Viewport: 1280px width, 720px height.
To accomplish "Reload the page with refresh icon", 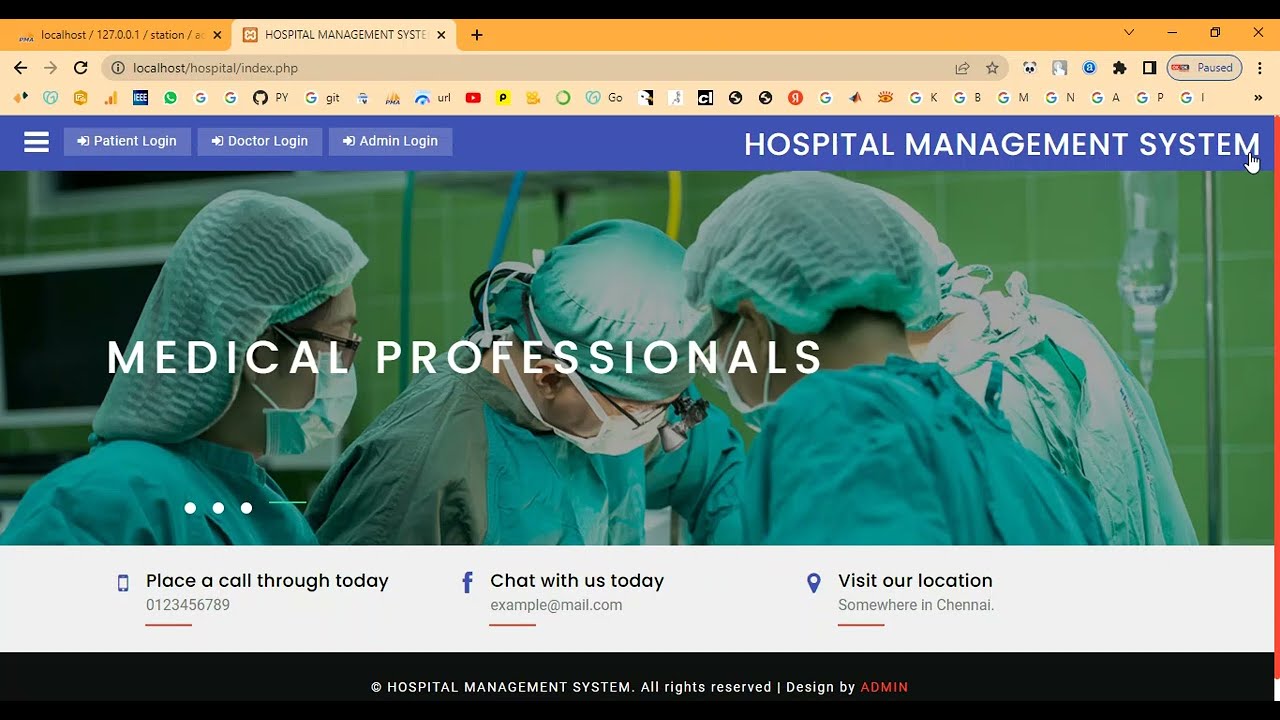I will 81,68.
